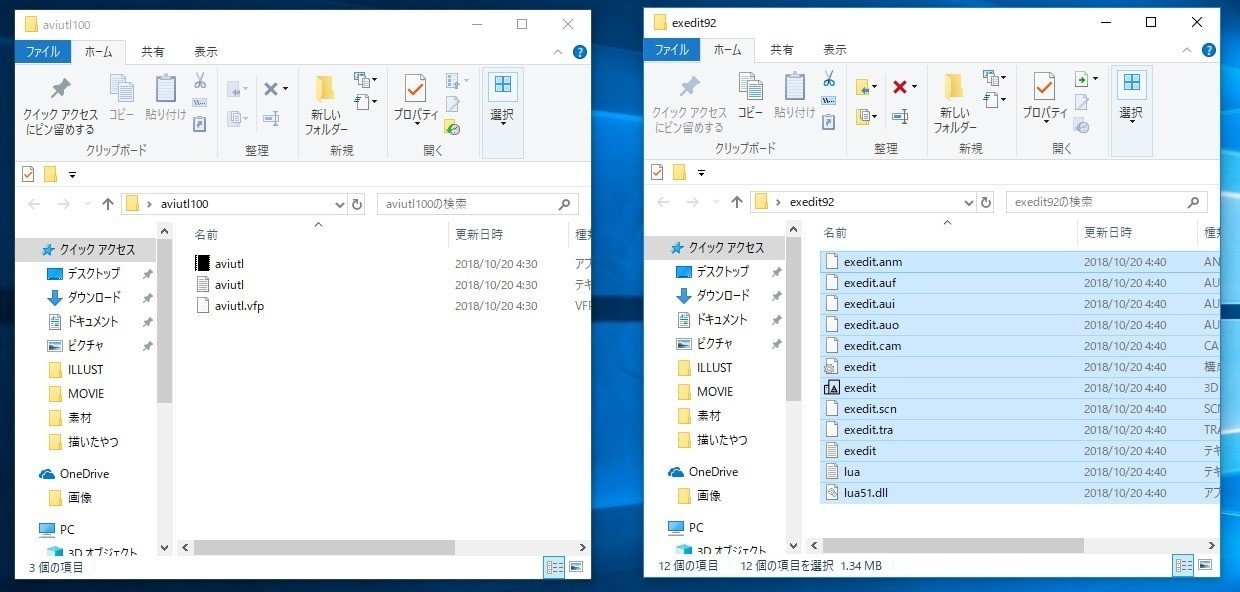Screen dimensions: 1240x592
Task: Click Cut scissors icon in aviutl100 ribbon
Action: (x=199, y=80)
